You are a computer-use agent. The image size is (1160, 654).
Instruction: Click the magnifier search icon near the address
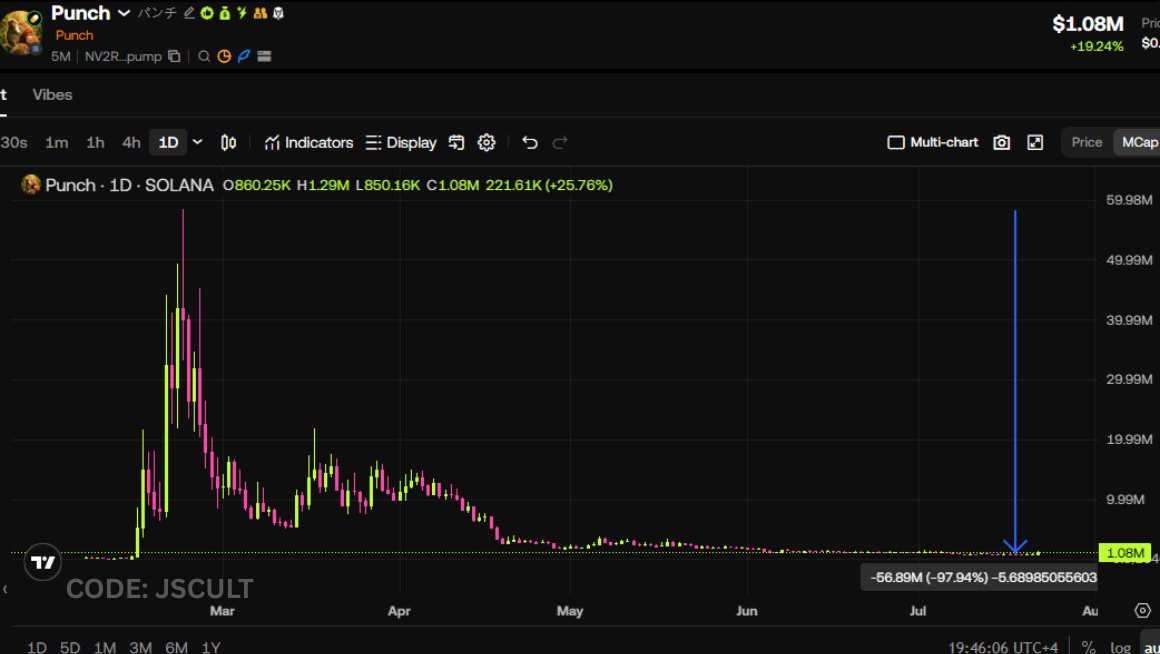point(204,56)
